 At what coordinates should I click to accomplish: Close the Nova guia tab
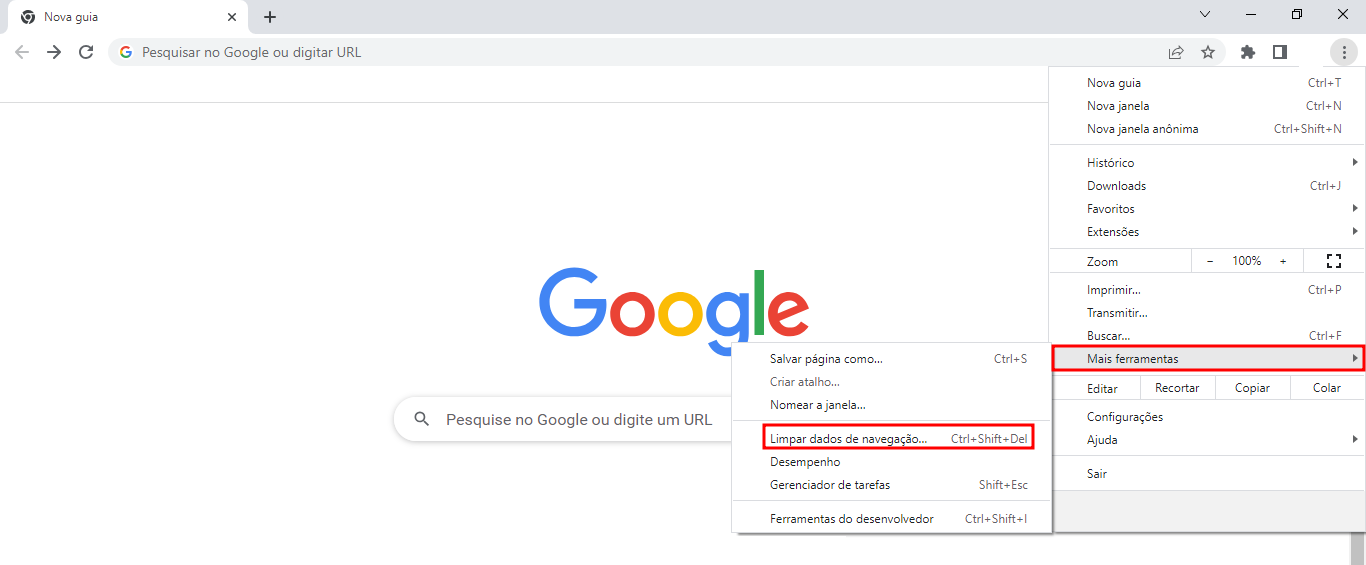(232, 17)
